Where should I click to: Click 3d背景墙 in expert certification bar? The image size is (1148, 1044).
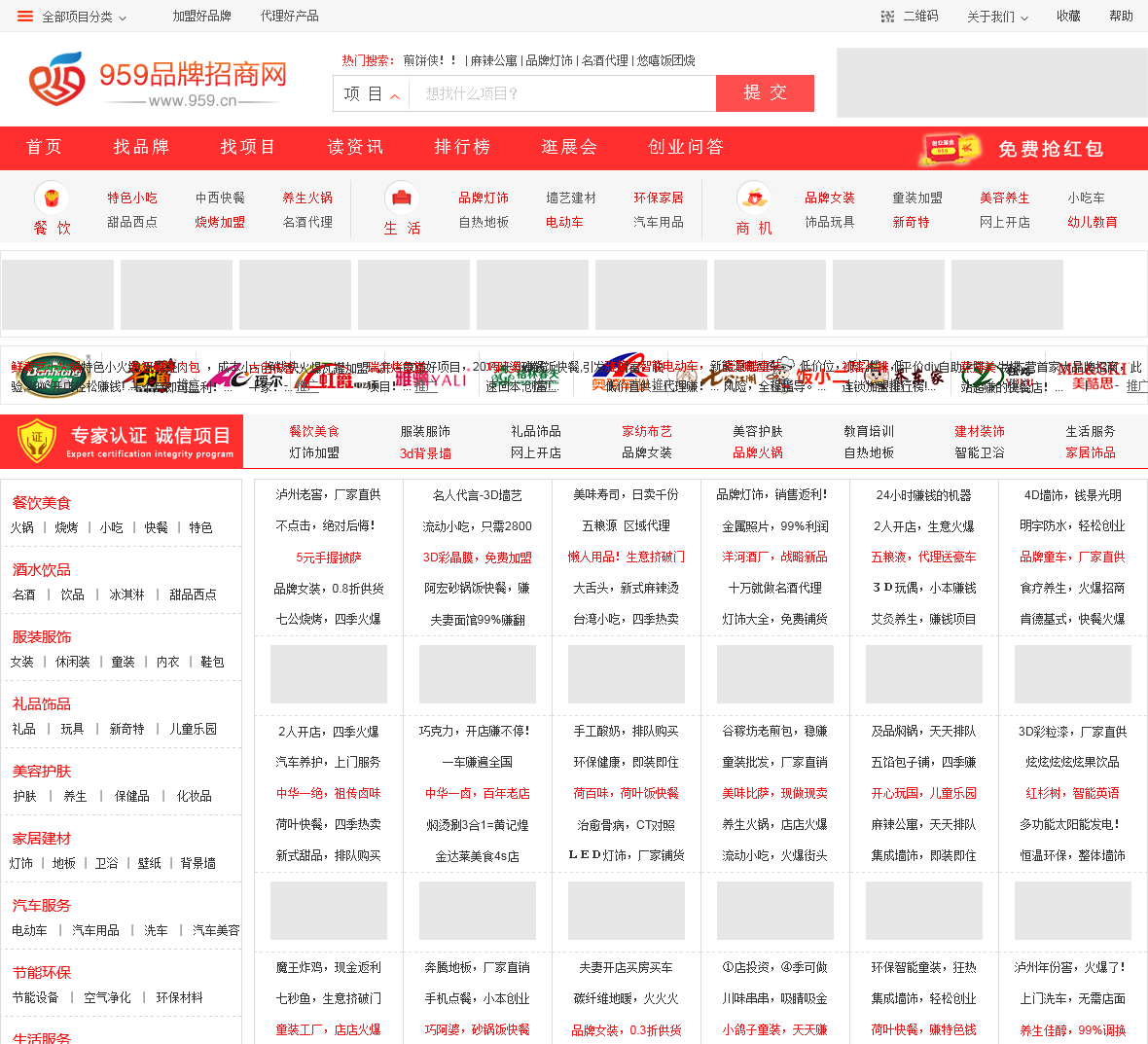tap(425, 453)
